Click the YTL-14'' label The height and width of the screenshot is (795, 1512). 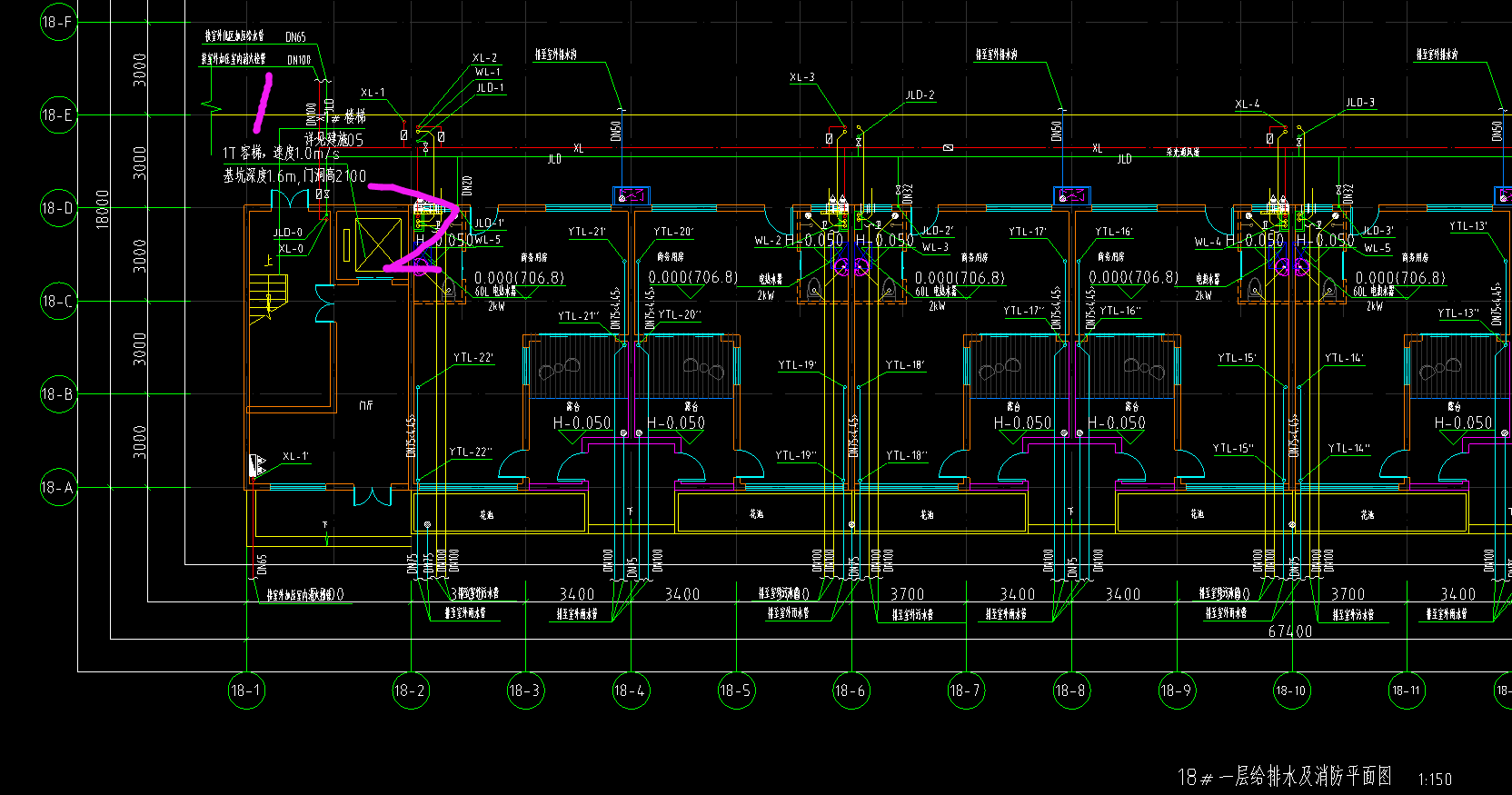coord(1349,448)
